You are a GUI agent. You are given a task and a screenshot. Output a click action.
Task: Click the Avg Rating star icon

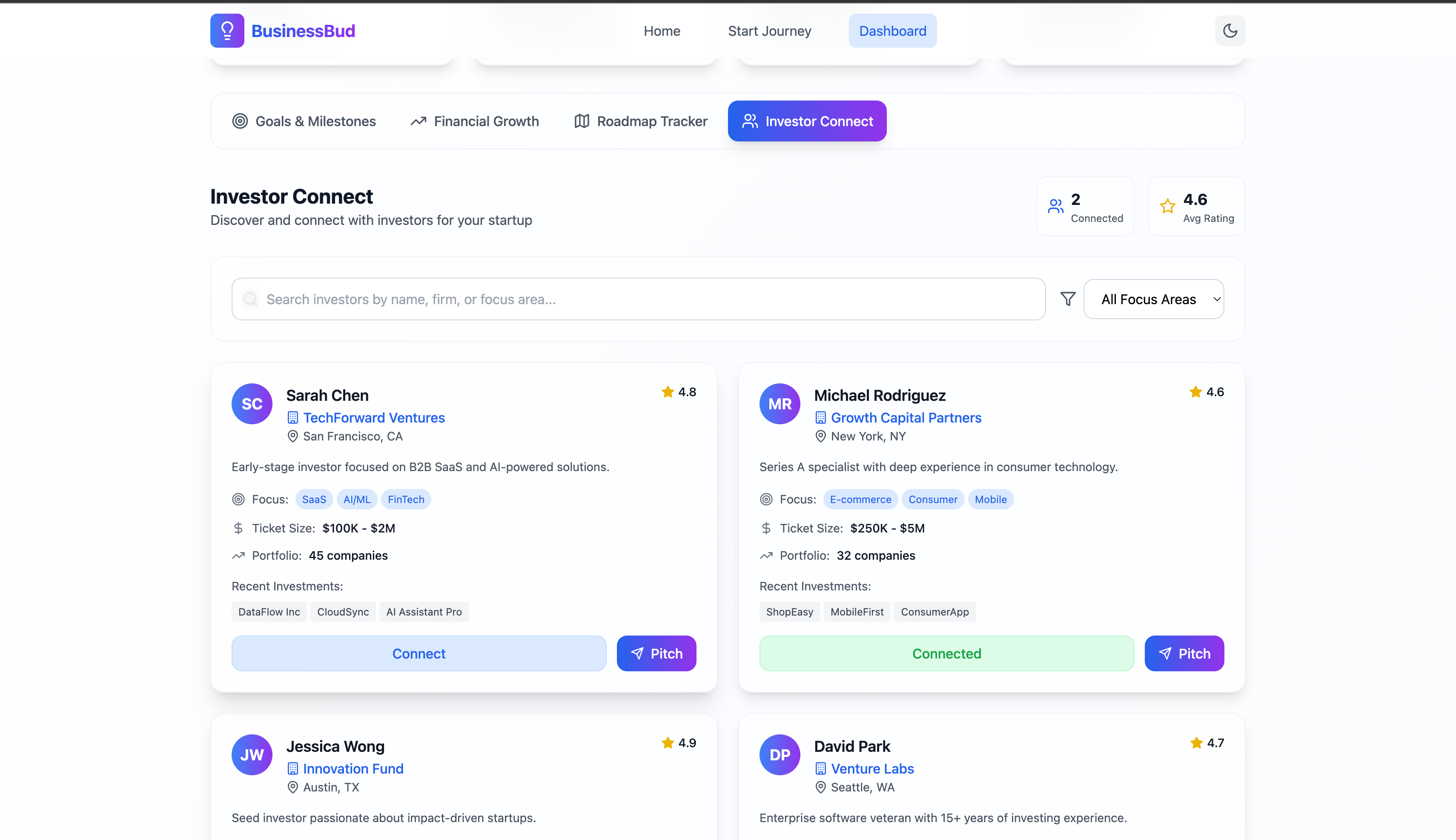pos(1167,206)
